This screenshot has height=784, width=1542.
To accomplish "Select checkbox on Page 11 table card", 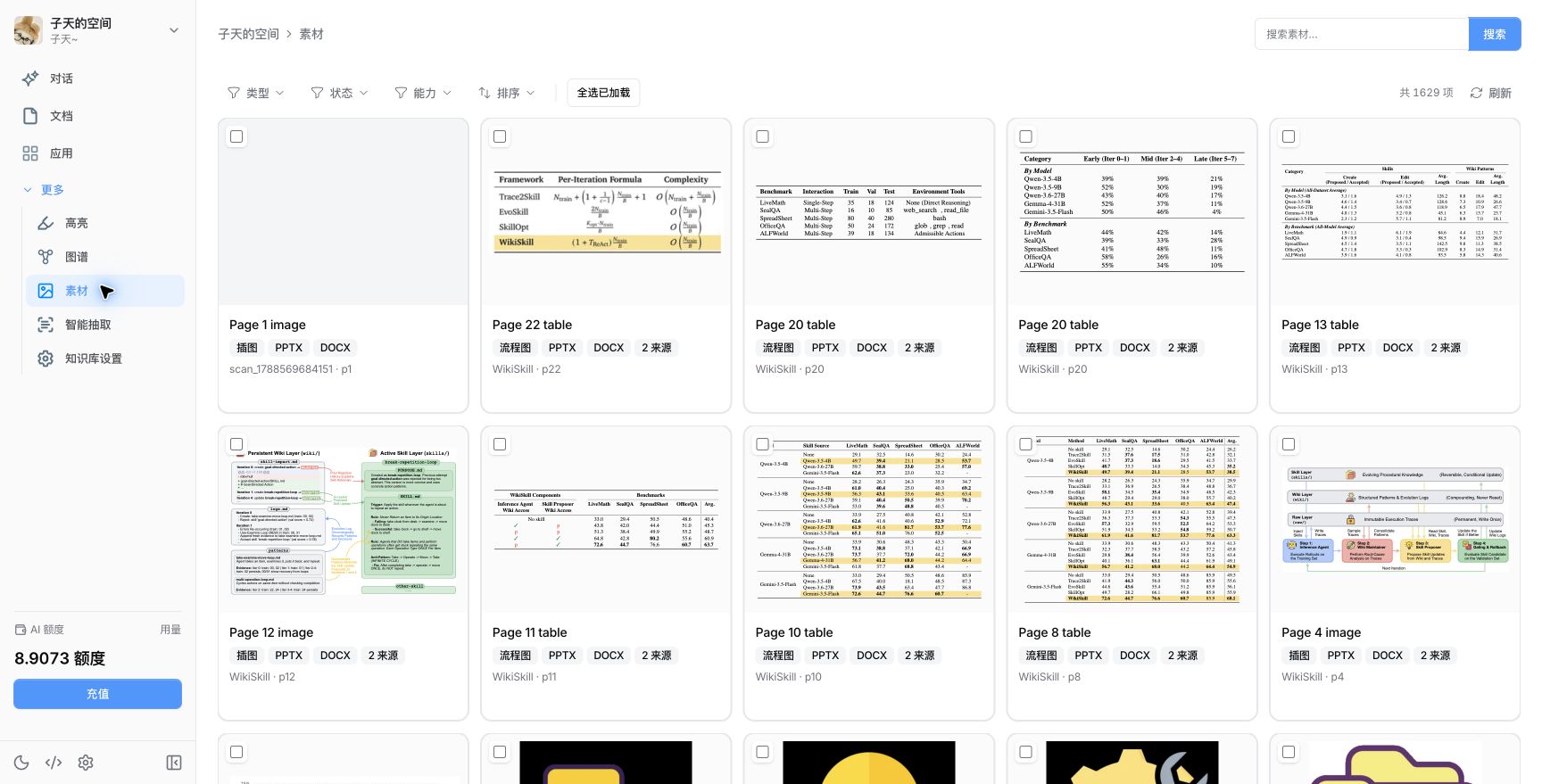I will [500, 444].
